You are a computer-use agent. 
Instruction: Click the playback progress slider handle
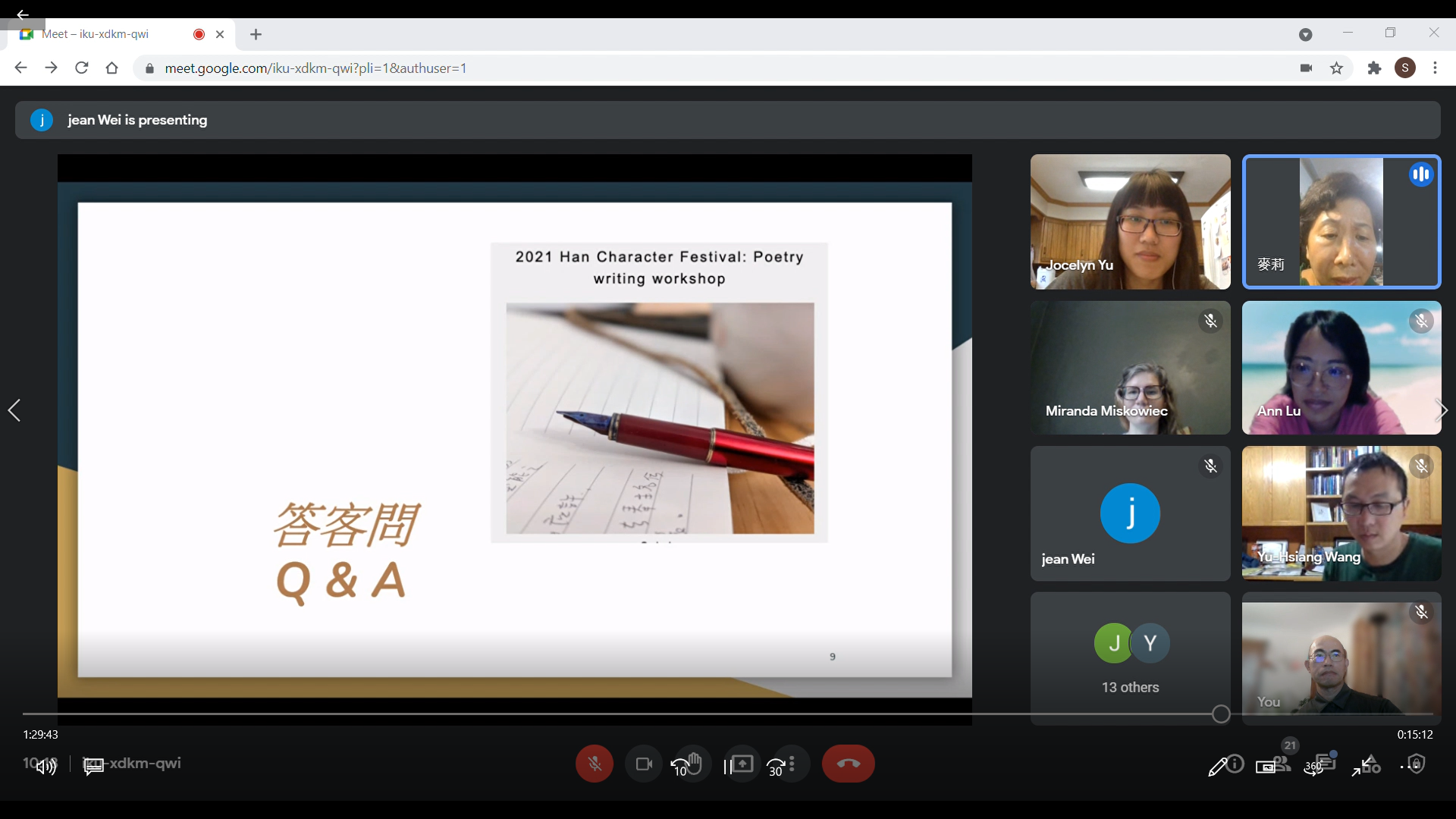click(1221, 714)
